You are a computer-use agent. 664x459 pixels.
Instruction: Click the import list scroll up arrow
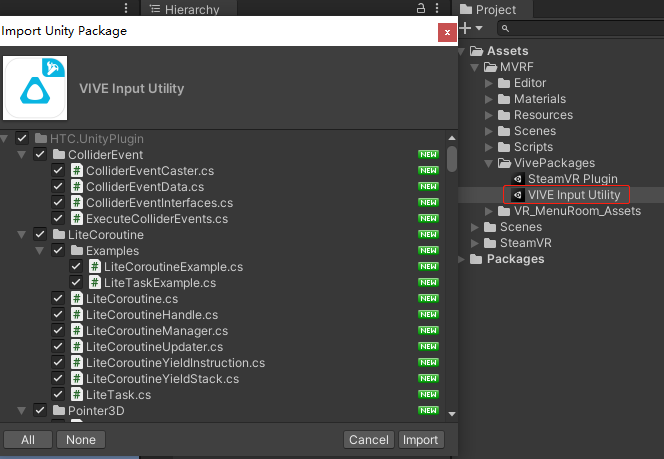(x=452, y=138)
